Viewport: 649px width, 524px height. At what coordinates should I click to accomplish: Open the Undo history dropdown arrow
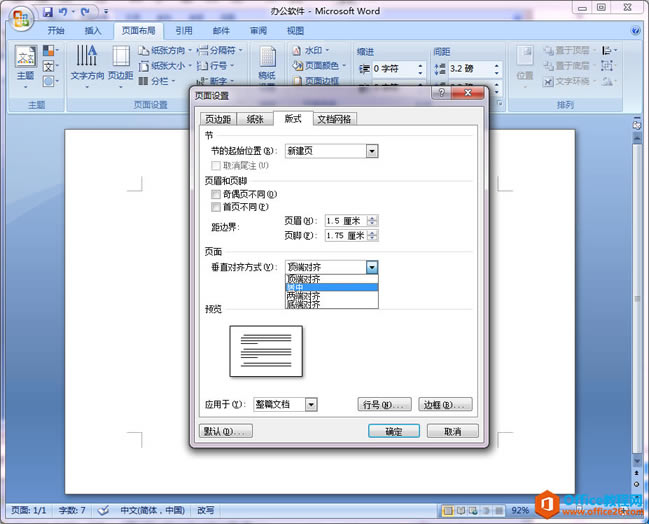73,12
